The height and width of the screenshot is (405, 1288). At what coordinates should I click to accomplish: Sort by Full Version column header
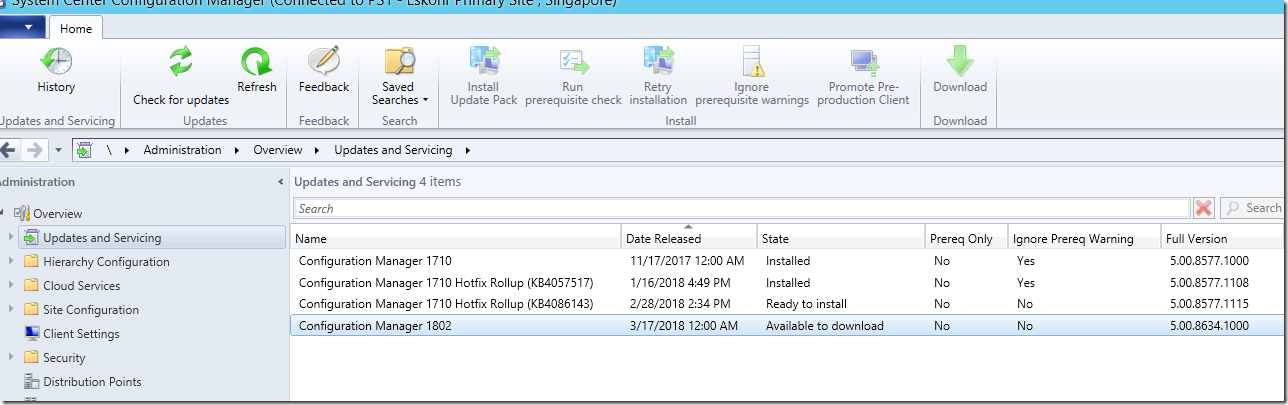click(1222, 238)
